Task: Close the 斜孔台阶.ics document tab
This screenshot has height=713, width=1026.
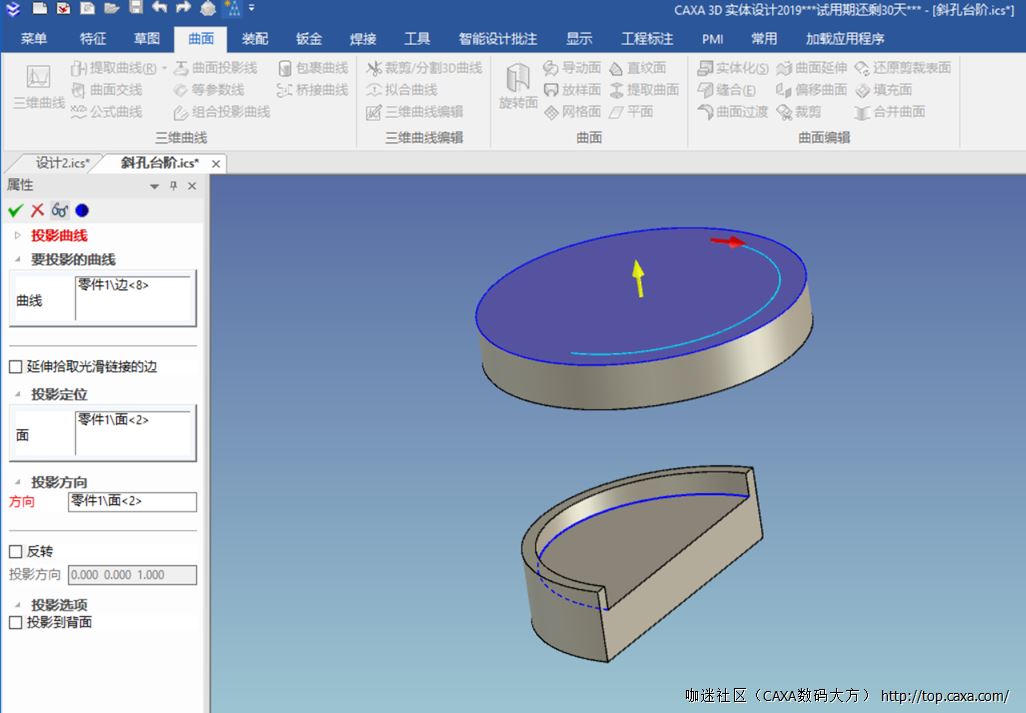Action: click(x=216, y=164)
